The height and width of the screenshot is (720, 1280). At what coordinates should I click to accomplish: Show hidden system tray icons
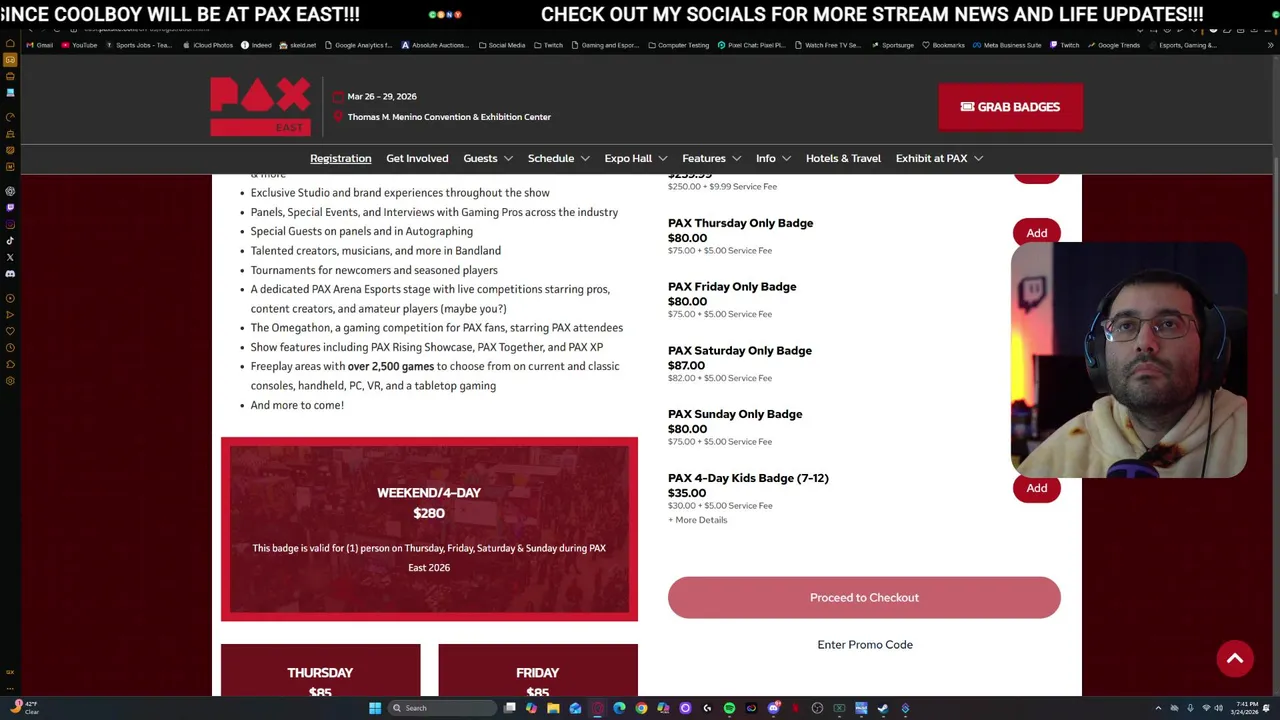[1158, 708]
